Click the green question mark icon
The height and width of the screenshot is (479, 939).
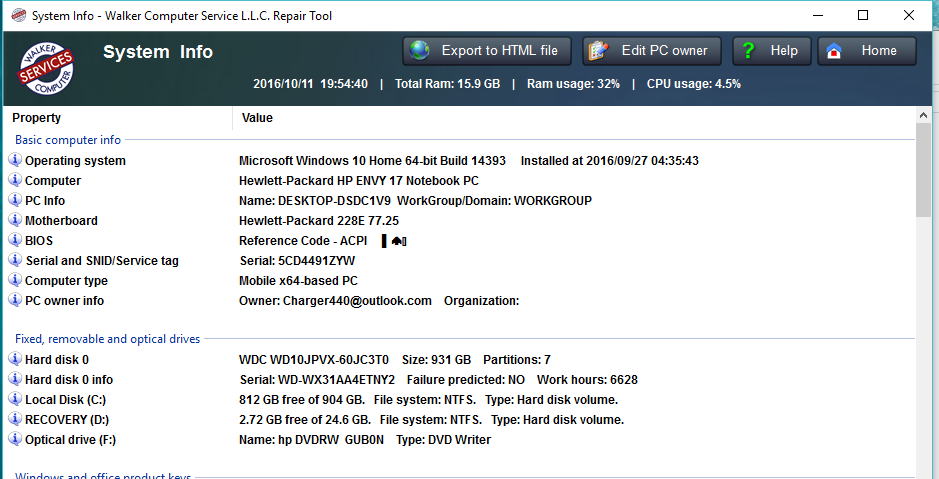pyautogui.click(x=747, y=51)
